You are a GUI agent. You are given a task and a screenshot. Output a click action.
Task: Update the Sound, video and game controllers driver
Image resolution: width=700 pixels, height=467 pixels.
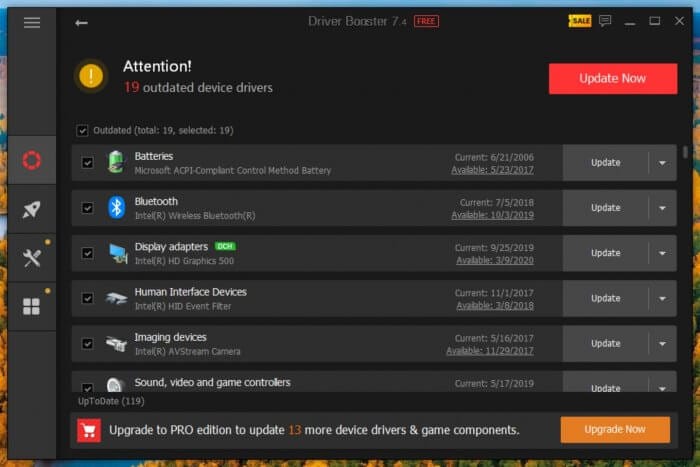(x=605, y=387)
